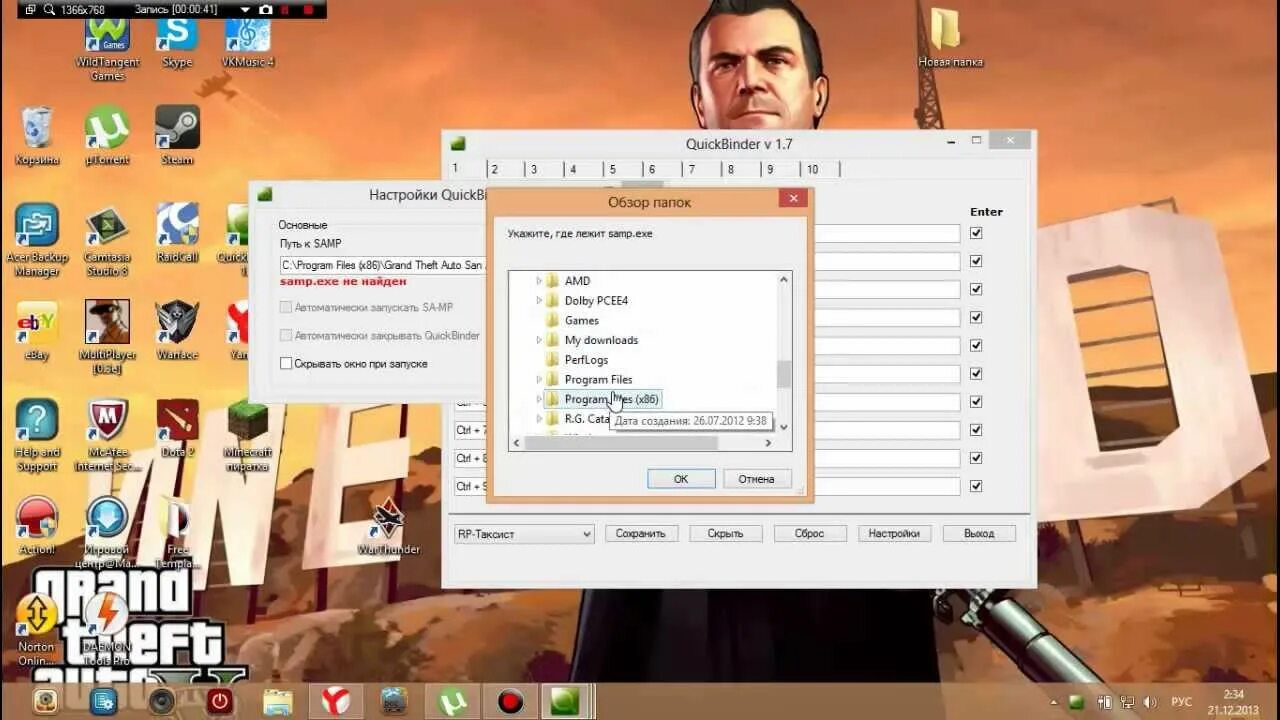Open tab 2 in QuickBinder
This screenshot has width=1280, height=720.
[494, 169]
